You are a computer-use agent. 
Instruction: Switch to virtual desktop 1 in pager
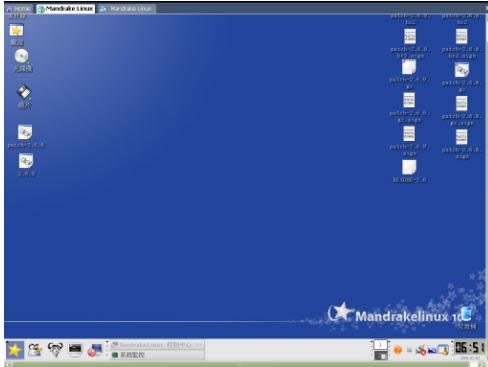tap(380, 345)
